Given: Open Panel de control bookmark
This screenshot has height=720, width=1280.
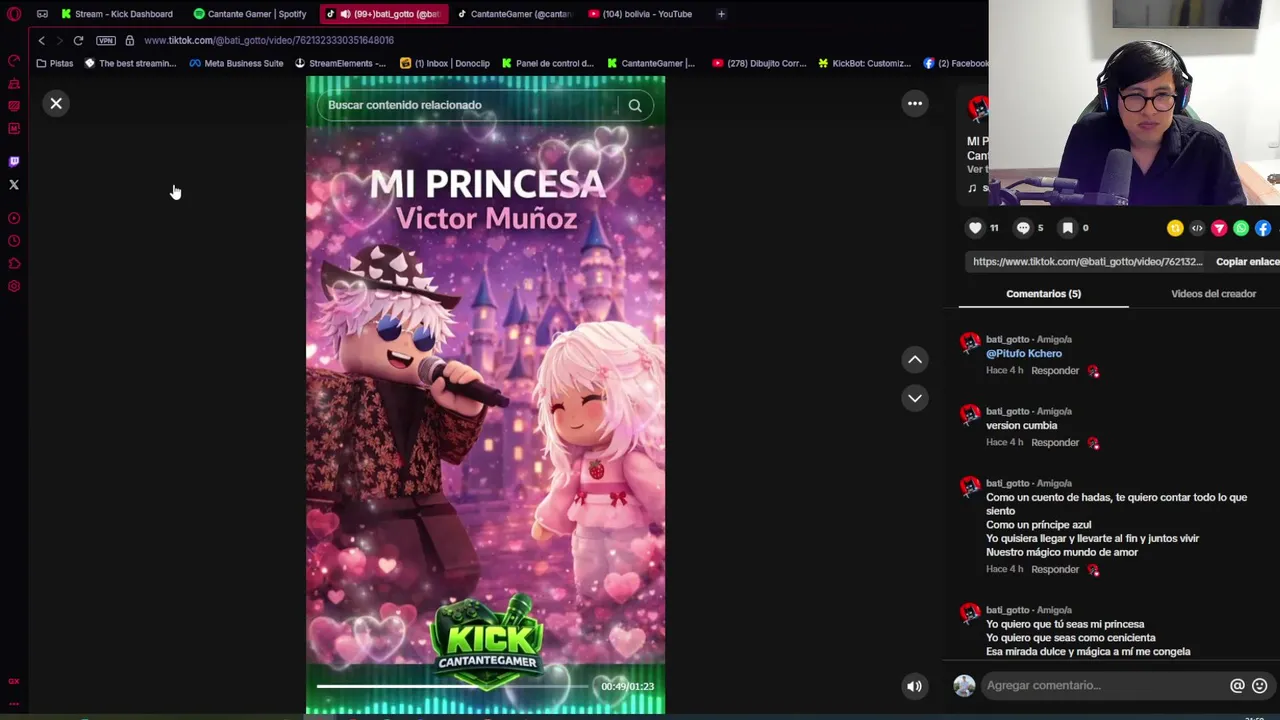Looking at the screenshot, I should point(548,63).
